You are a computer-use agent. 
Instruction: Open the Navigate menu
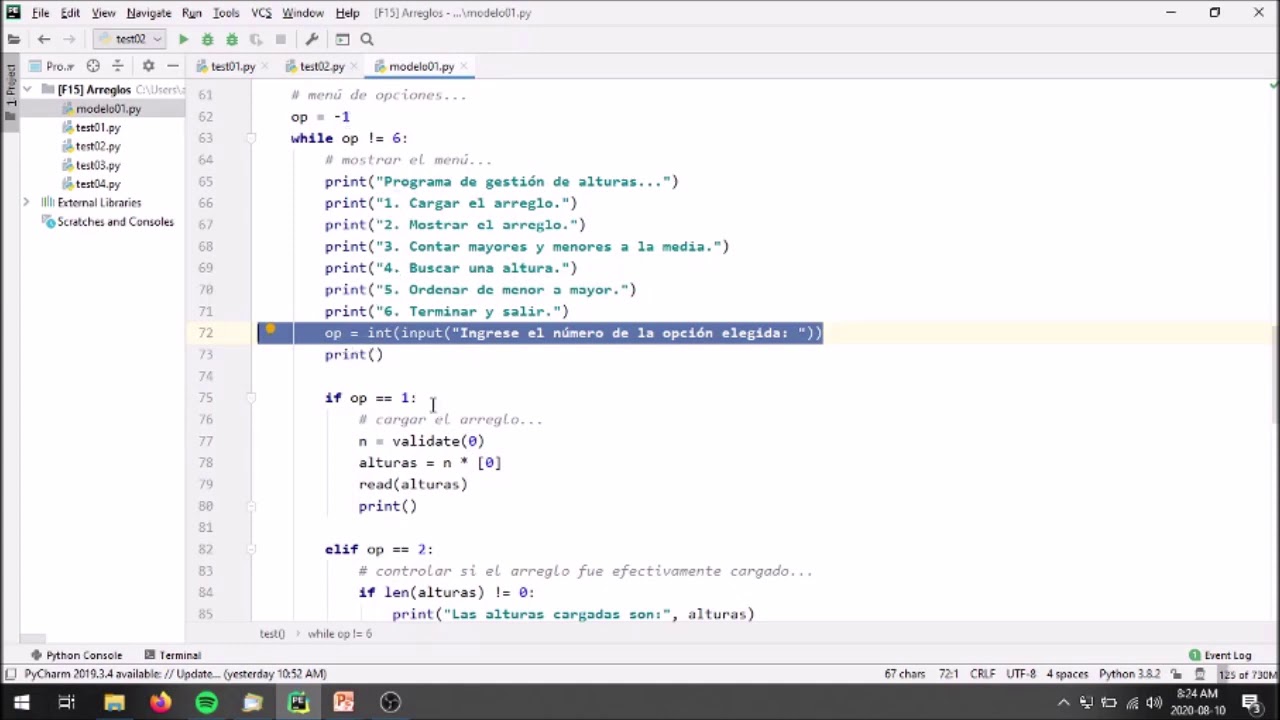(149, 13)
